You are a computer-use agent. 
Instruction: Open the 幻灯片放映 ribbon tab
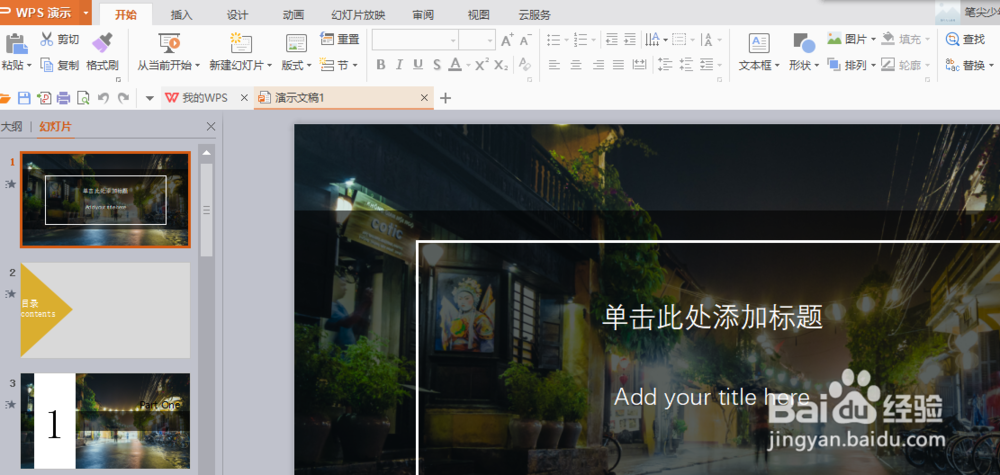[358, 15]
